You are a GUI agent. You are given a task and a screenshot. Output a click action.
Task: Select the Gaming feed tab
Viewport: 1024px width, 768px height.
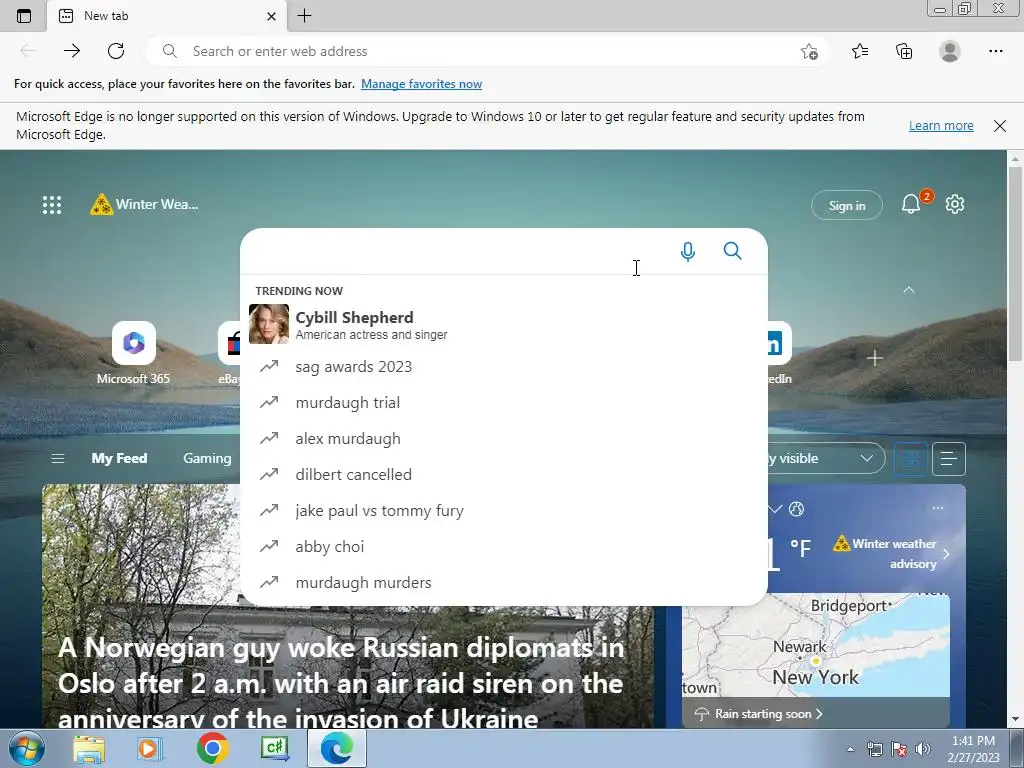click(207, 458)
